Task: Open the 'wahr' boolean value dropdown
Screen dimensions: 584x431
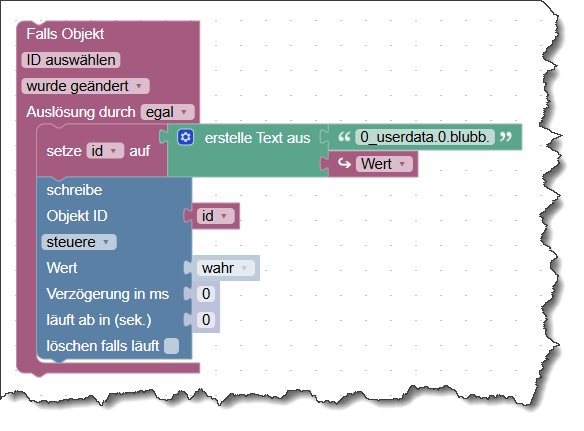Action: (226, 268)
